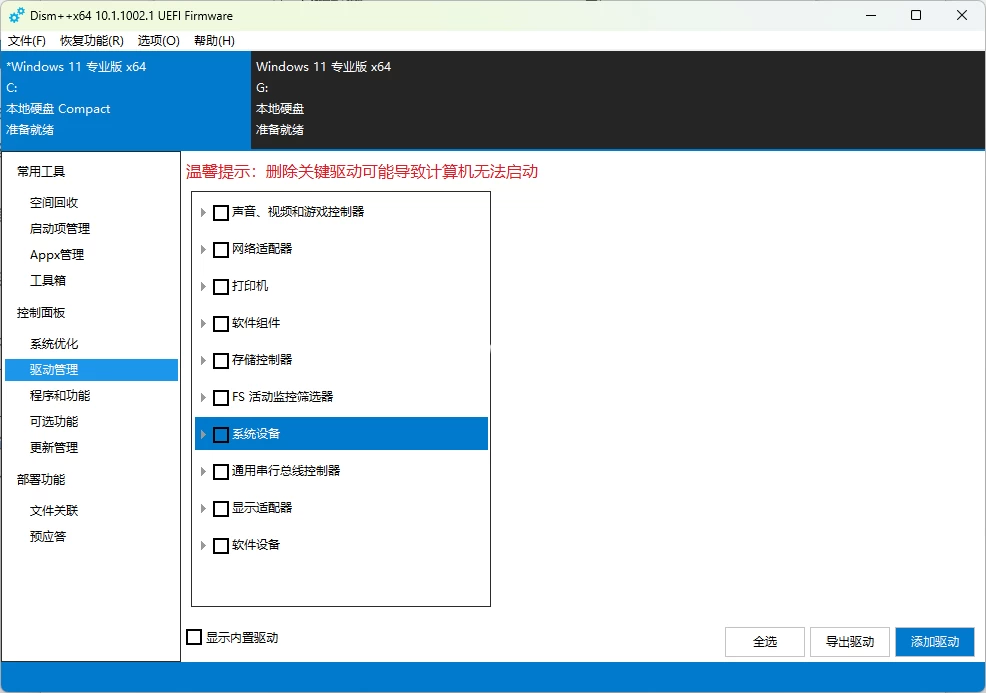Click the 添加驱动 button

[934, 642]
